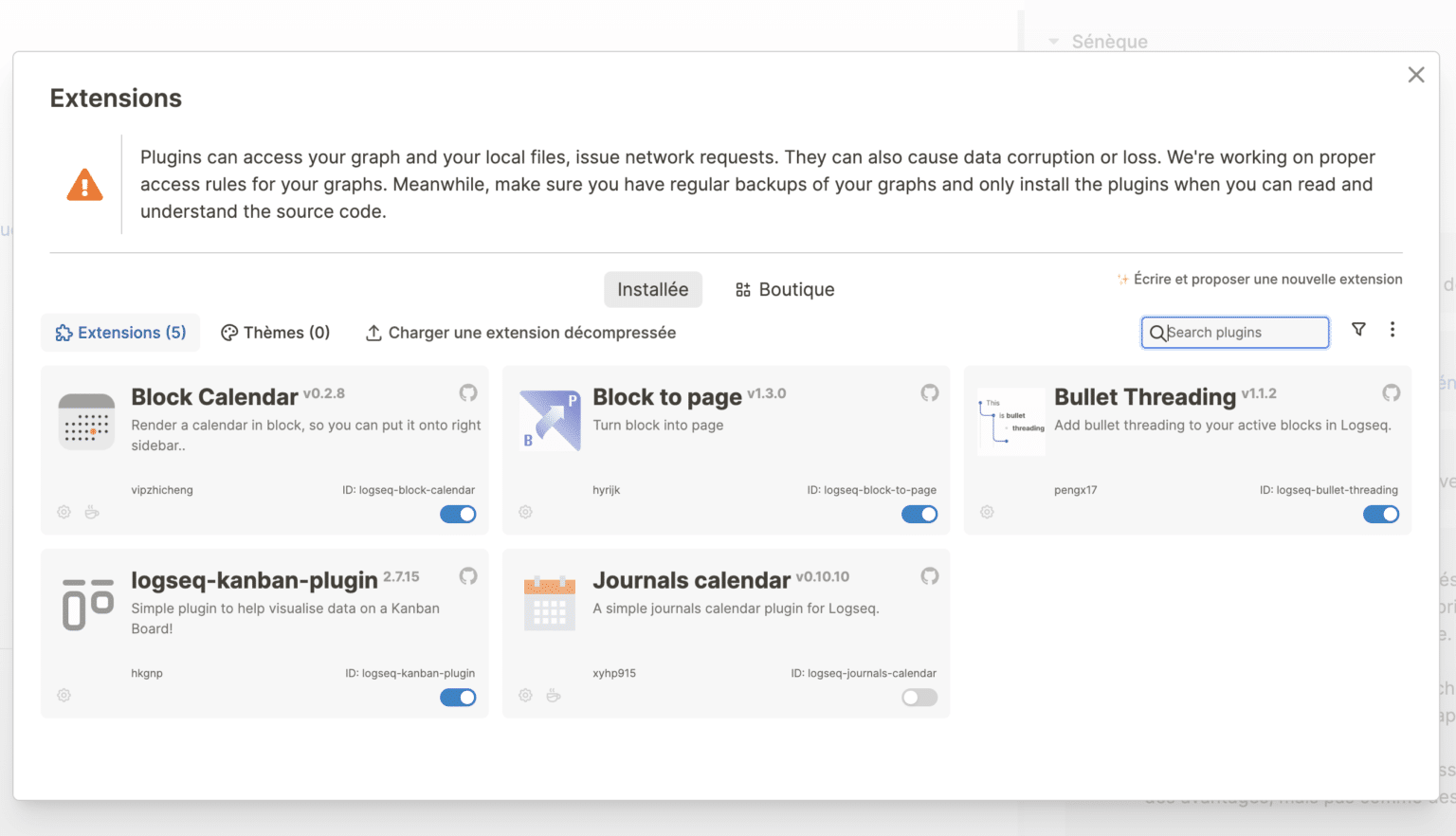Open GitHub repo of Bullet Threading plugin
Image resolution: width=1456 pixels, height=836 pixels.
pos(1392,392)
